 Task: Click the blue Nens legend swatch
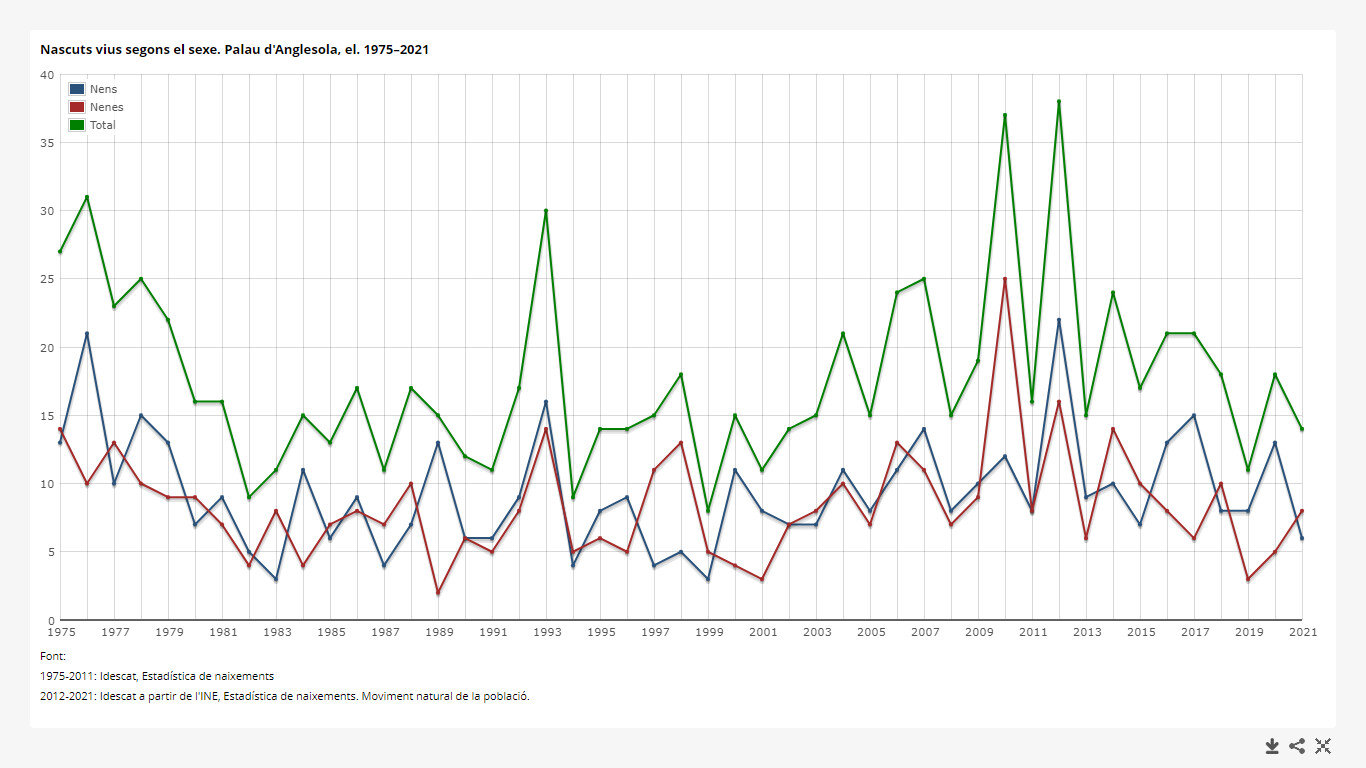(x=77, y=89)
